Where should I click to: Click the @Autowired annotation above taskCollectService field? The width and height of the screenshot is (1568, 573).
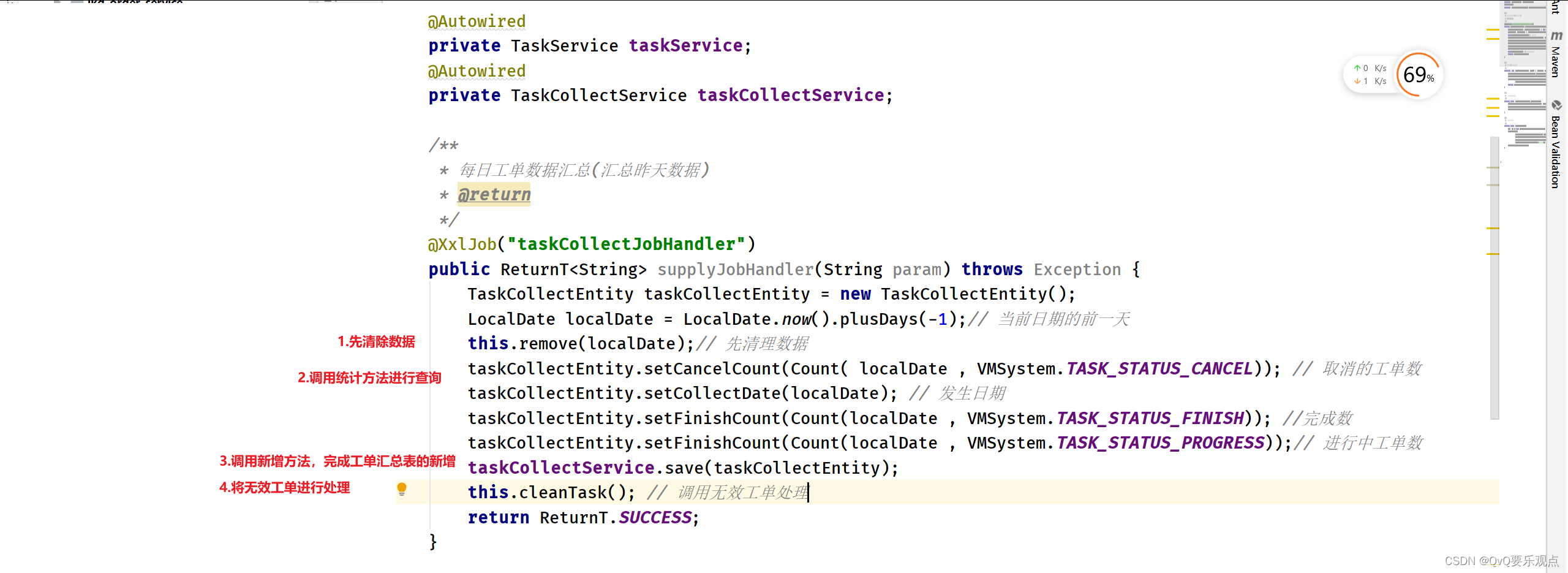click(x=477, y=71)
